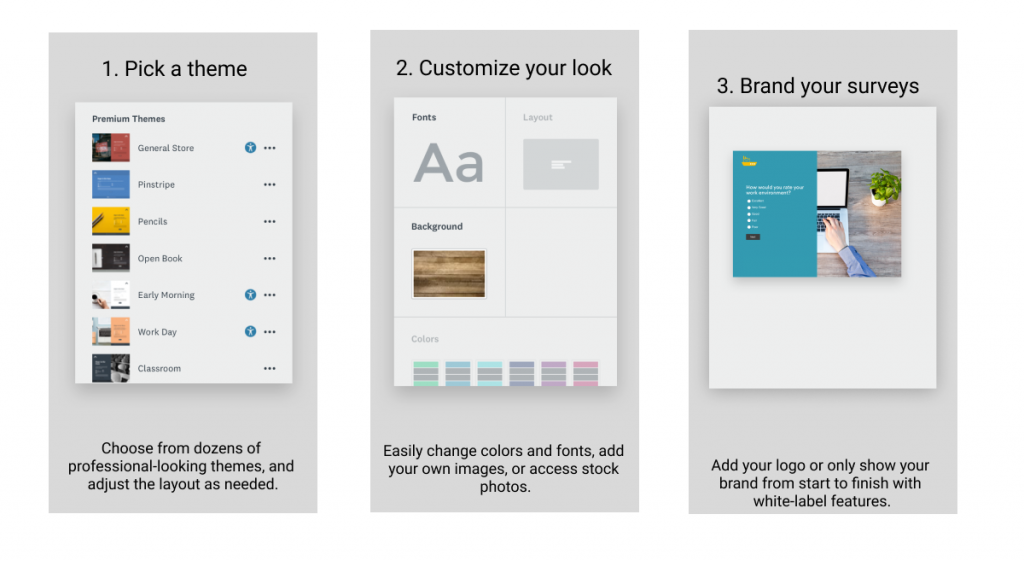Open the Early Morning theme options menu
Image resolution: width=1024 pixels, height=561 pixels.
pos(270,295)
